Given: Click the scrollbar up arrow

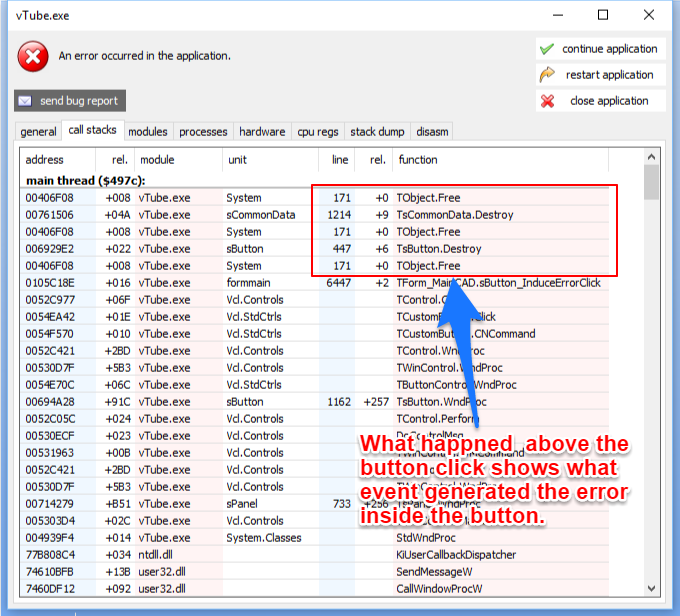Looking at the screenshot, I should point(651,157).
